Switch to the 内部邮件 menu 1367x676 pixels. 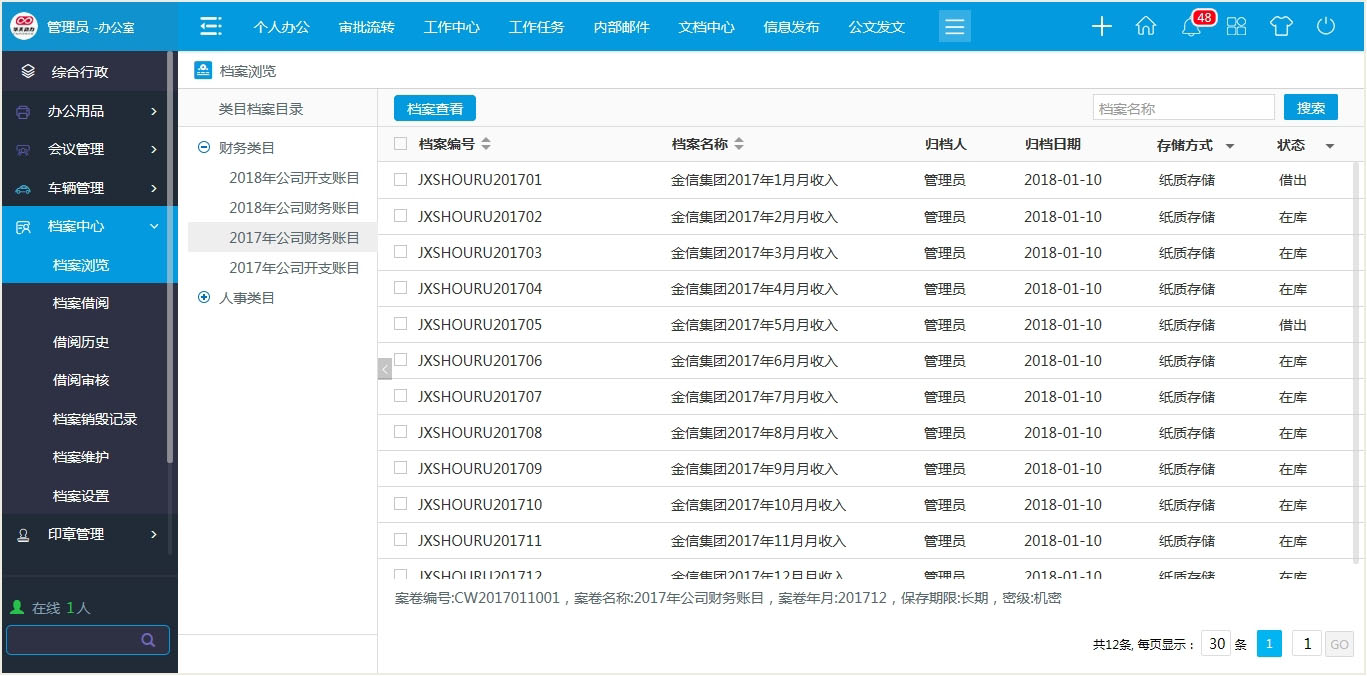click(620, 27)
